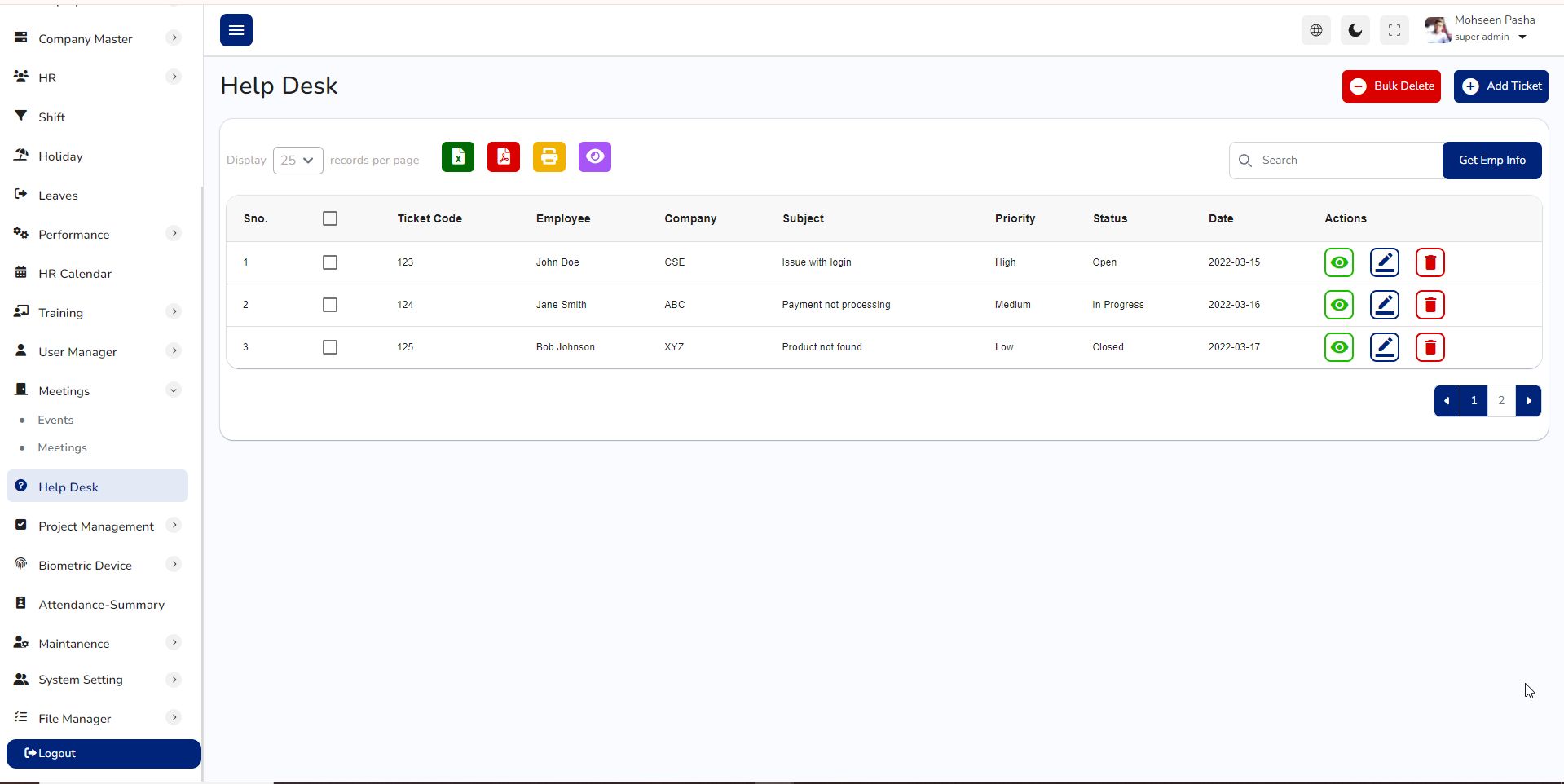
Task: Expand System Setting menu chevron
Action: (x=174, y=680)
